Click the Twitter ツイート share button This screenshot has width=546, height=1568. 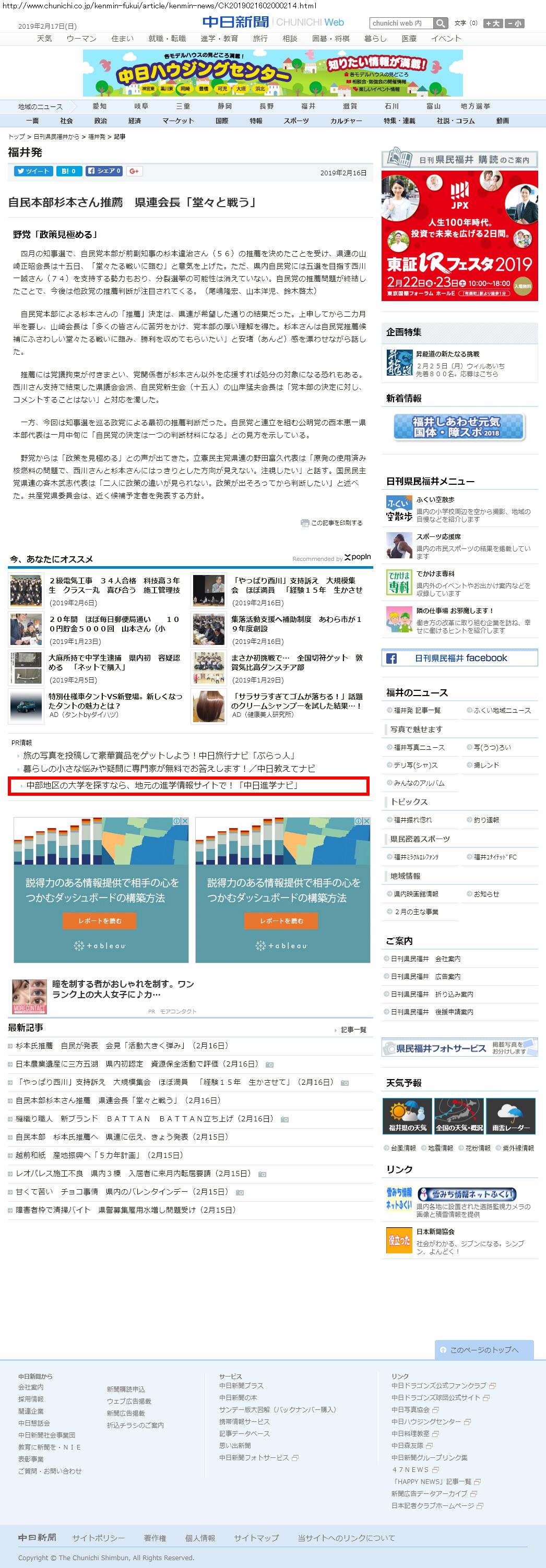coord(33,171)
